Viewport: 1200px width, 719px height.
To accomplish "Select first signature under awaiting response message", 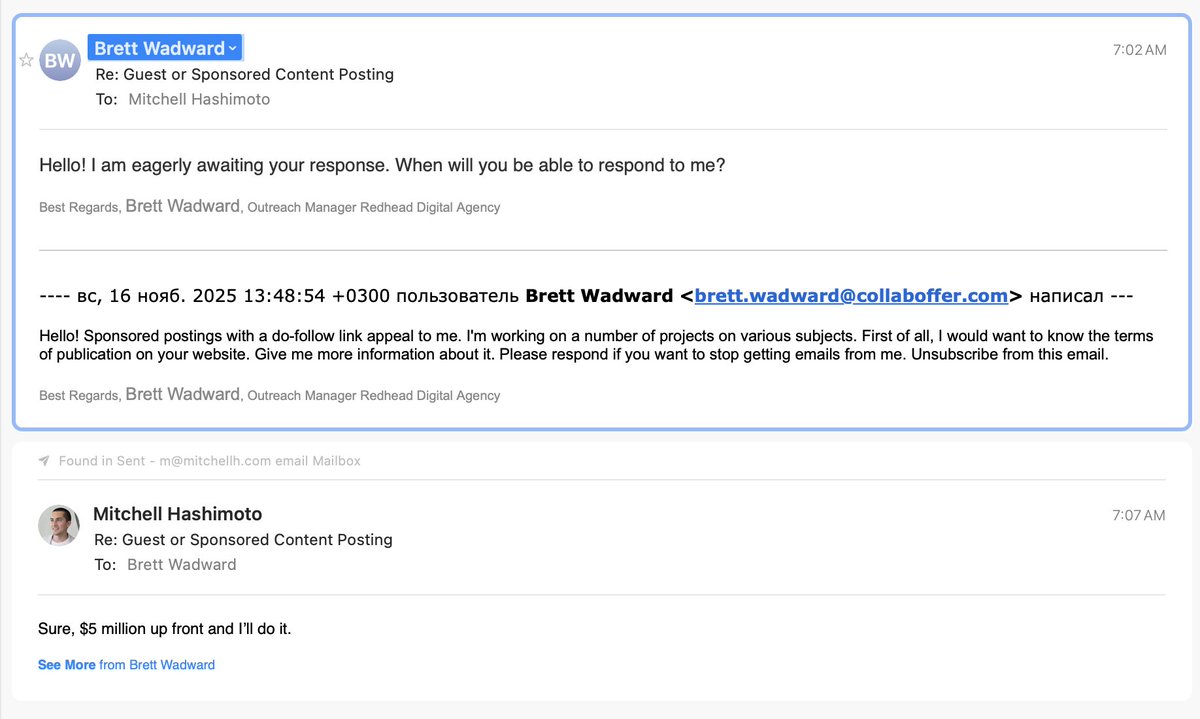I will [x=269, y=206].
